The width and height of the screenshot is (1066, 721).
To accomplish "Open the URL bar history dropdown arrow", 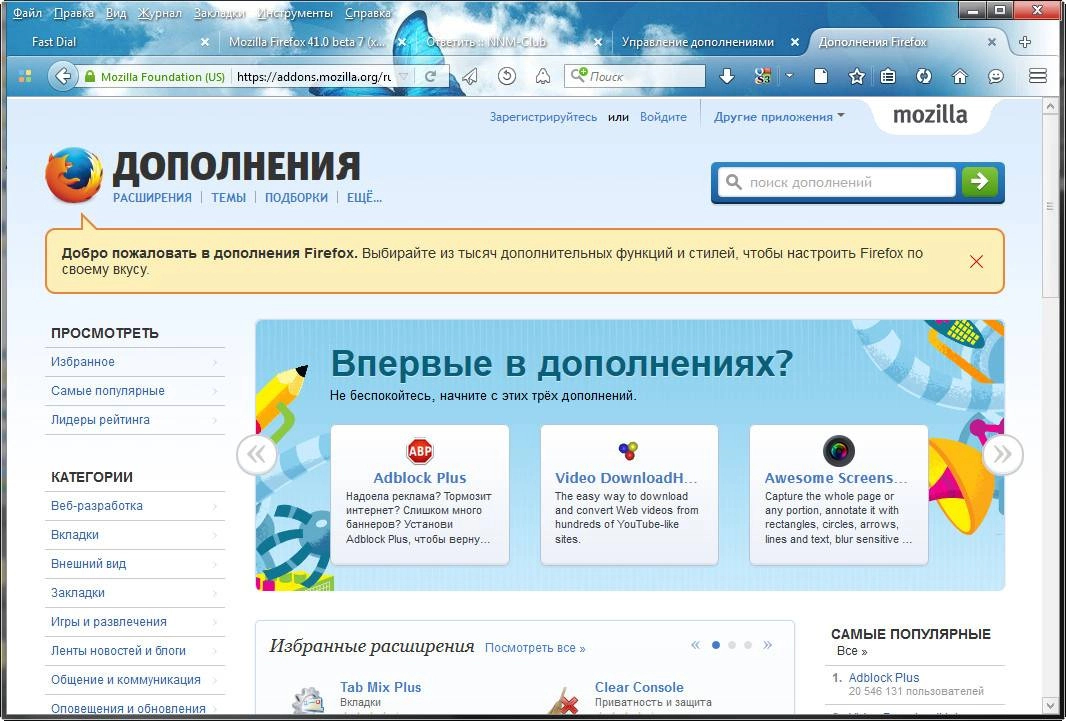I will (x=402, y=76).
